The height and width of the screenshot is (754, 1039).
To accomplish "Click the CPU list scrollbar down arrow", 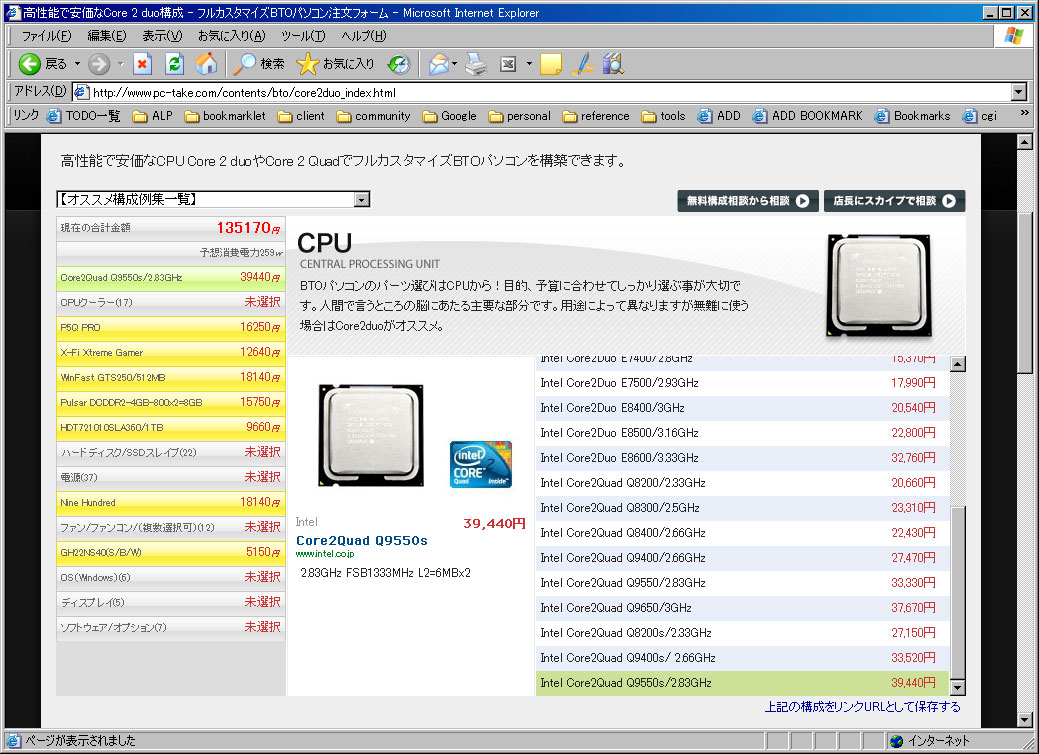I will click(x=957, y=688).
